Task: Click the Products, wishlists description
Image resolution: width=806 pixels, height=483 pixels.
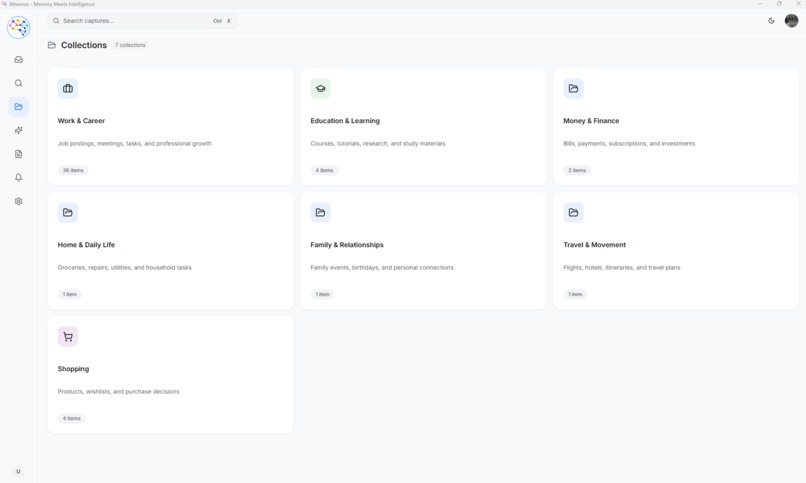Action: (119, 392)
